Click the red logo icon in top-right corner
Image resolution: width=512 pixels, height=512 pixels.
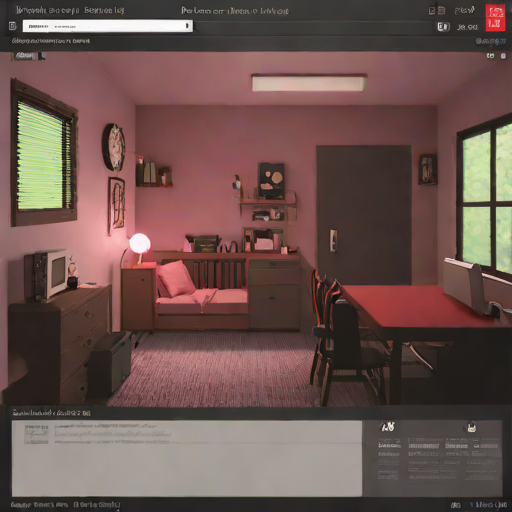(x=495, y=18)
